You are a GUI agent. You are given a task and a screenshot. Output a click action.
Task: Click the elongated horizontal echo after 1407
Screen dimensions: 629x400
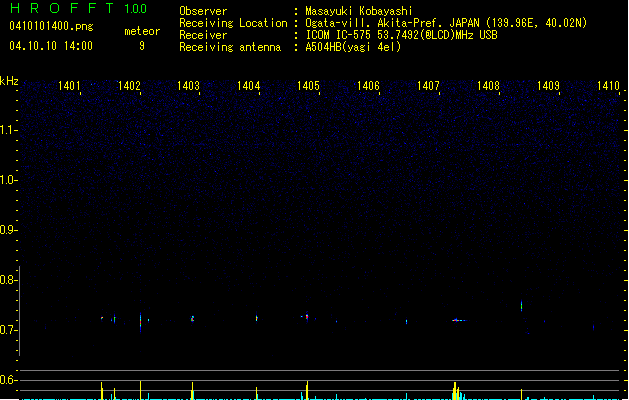[459, 320]
